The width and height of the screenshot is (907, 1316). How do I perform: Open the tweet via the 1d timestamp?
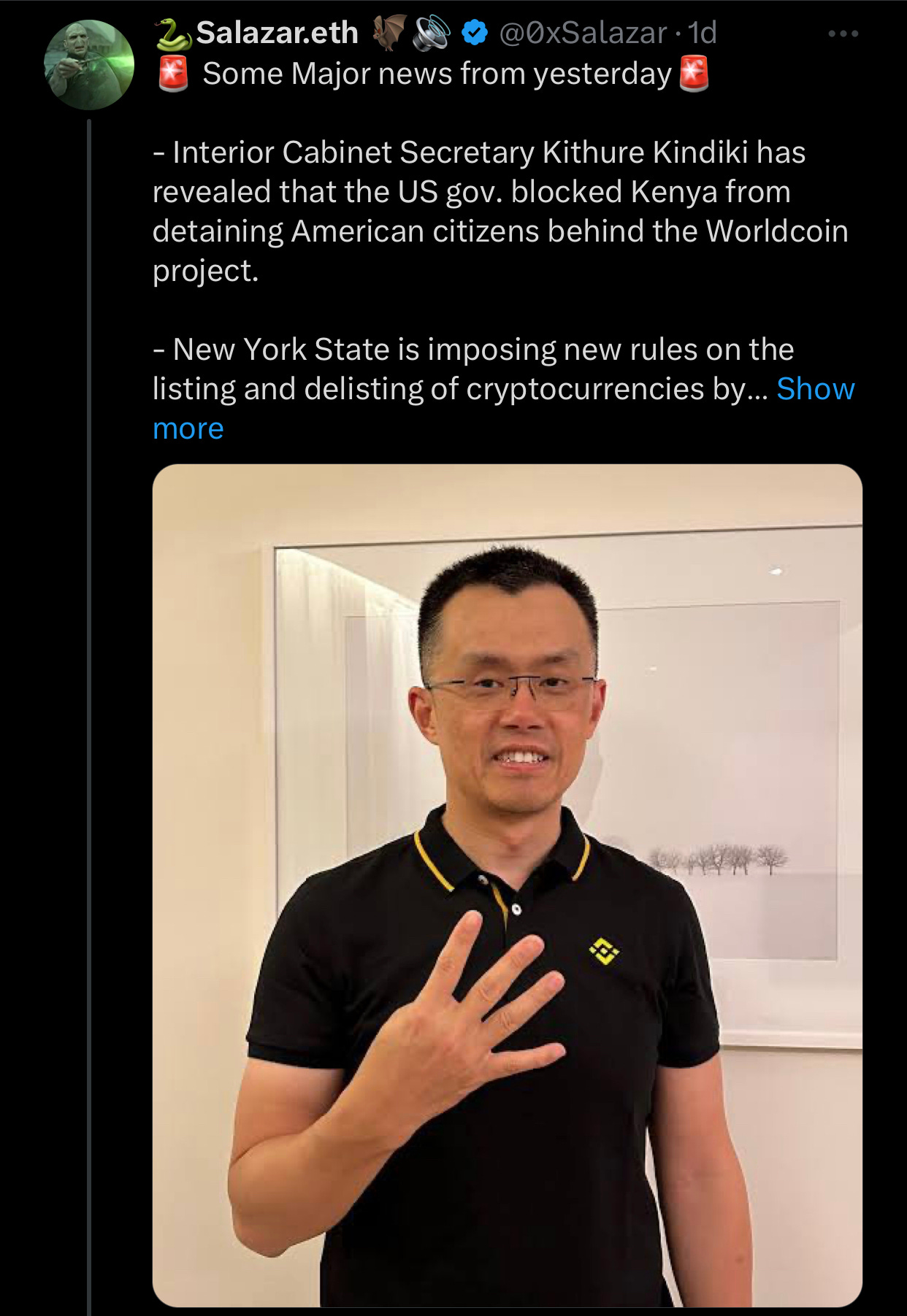tap(703, 33)
